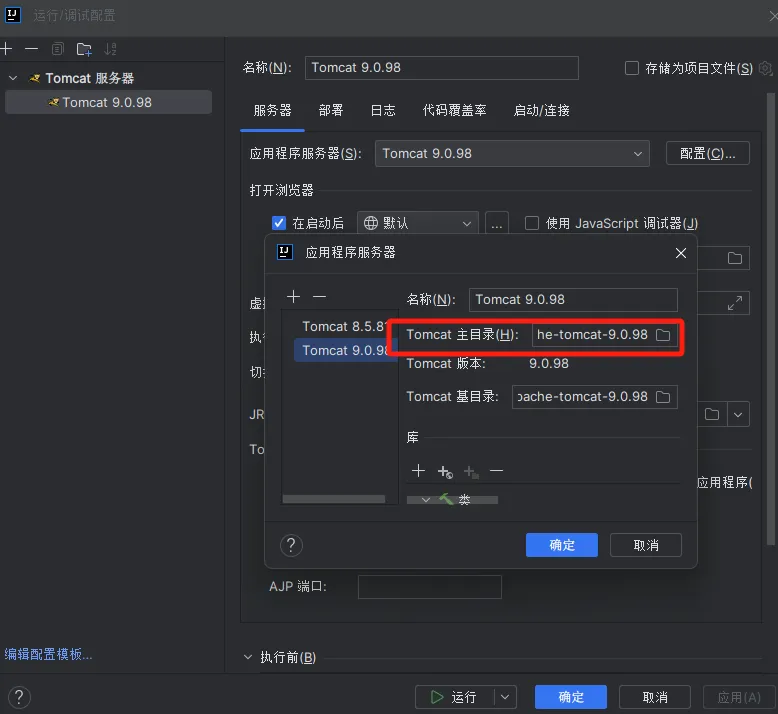Click the ellipsis button beside browser dropdown

point(497,223)
